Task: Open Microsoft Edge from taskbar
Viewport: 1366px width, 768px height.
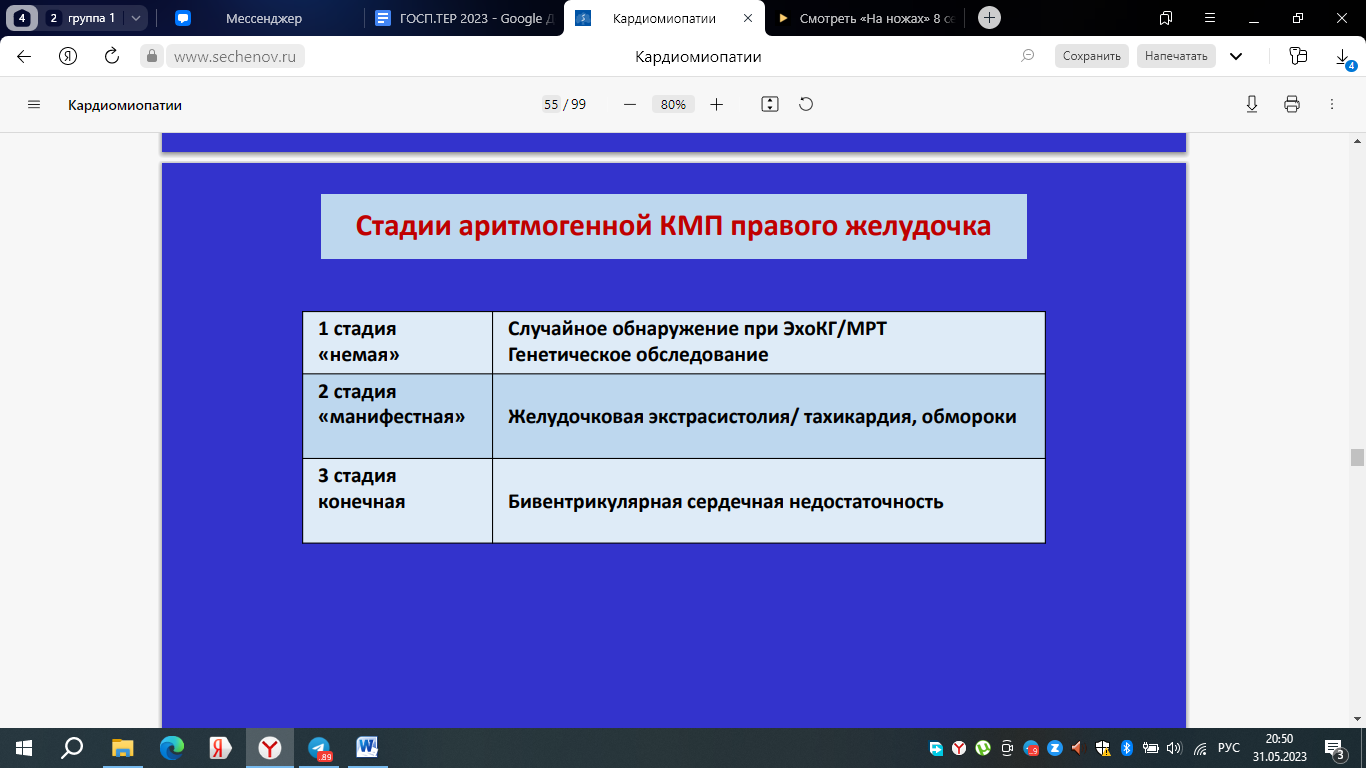Action: tap(172, 747)
